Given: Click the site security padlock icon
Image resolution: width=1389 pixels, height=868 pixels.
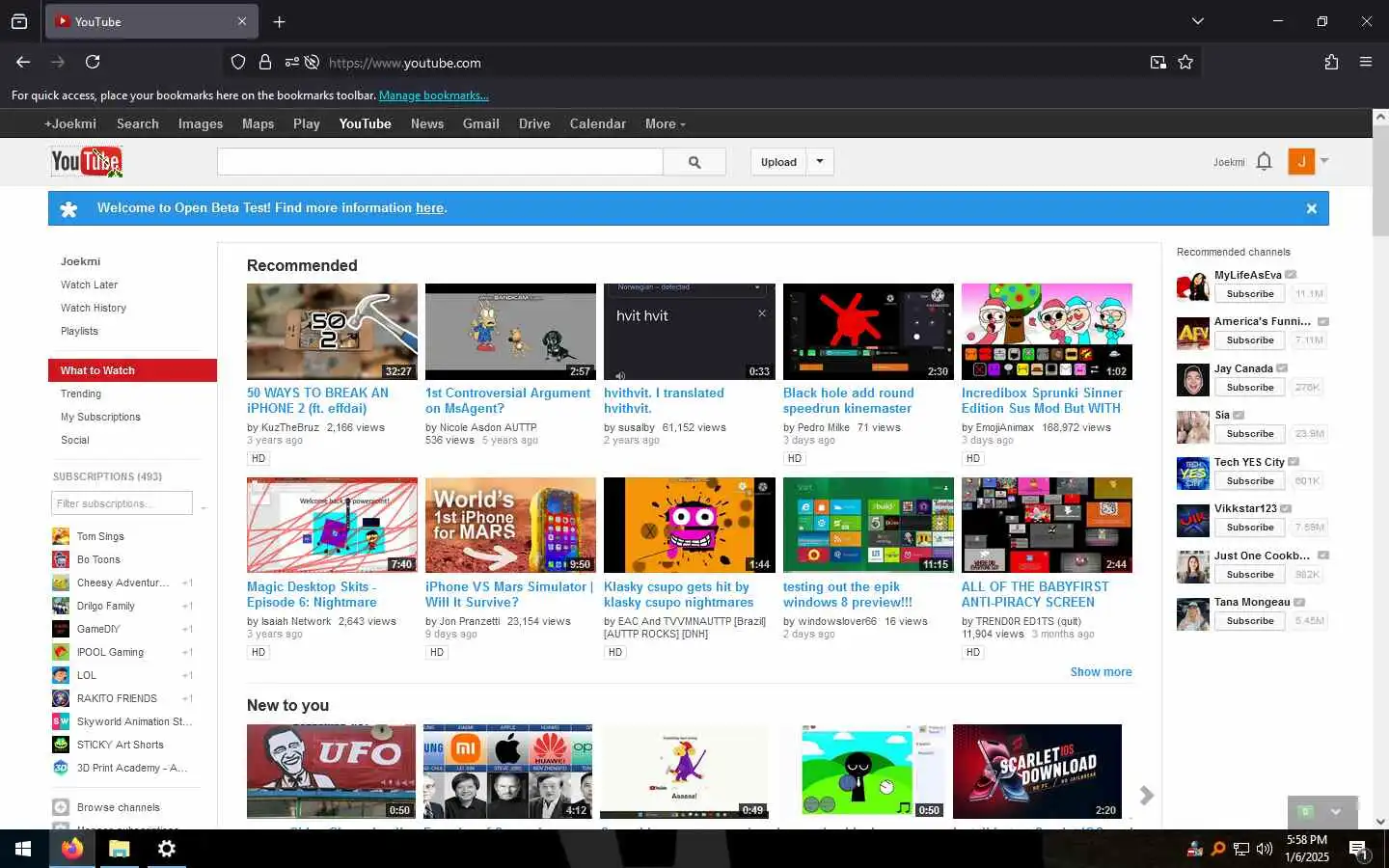Looking at the screenshot, I should 264,62.
